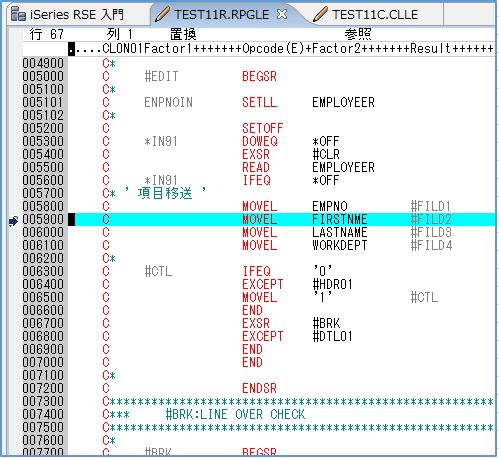499x458 pixels.
Task: Place cursor on EMPLOYEER in the READ line
Action: [x=343, y=167]
